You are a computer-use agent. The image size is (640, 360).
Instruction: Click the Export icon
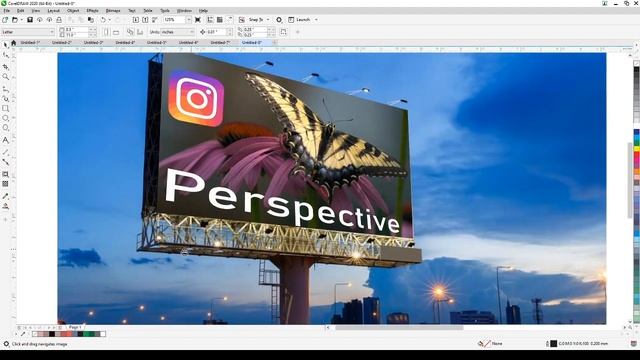tap(145, 20)
